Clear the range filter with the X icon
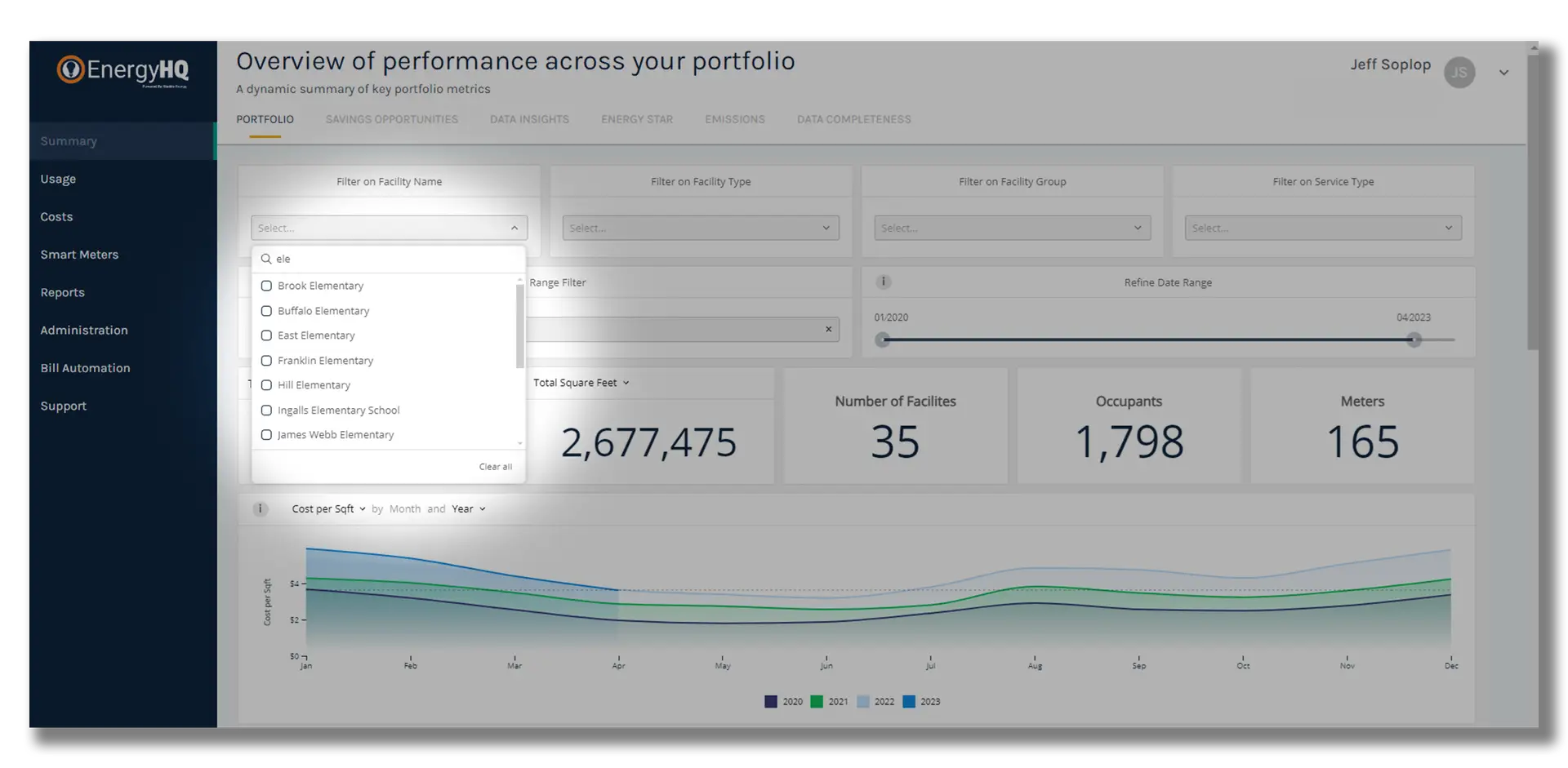This screenshot has width=1568, height=768. click(x=828, y=330)
